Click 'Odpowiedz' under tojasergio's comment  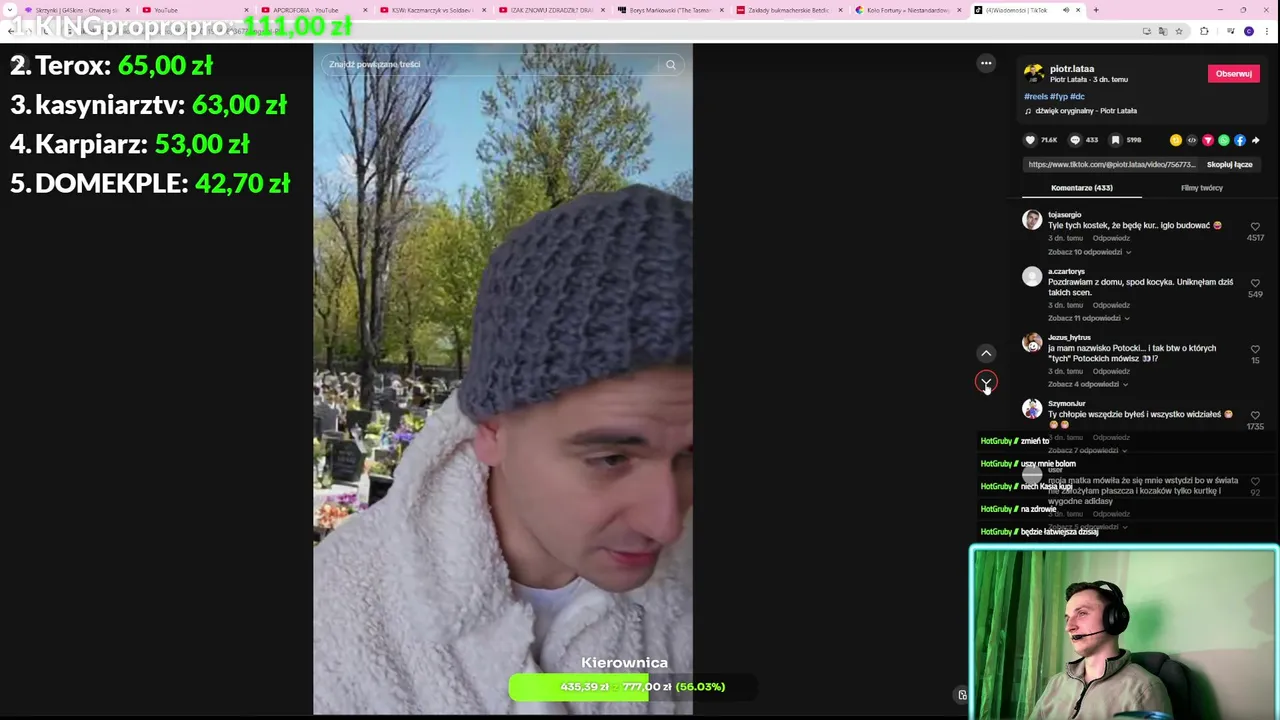tap(1111, 239)
